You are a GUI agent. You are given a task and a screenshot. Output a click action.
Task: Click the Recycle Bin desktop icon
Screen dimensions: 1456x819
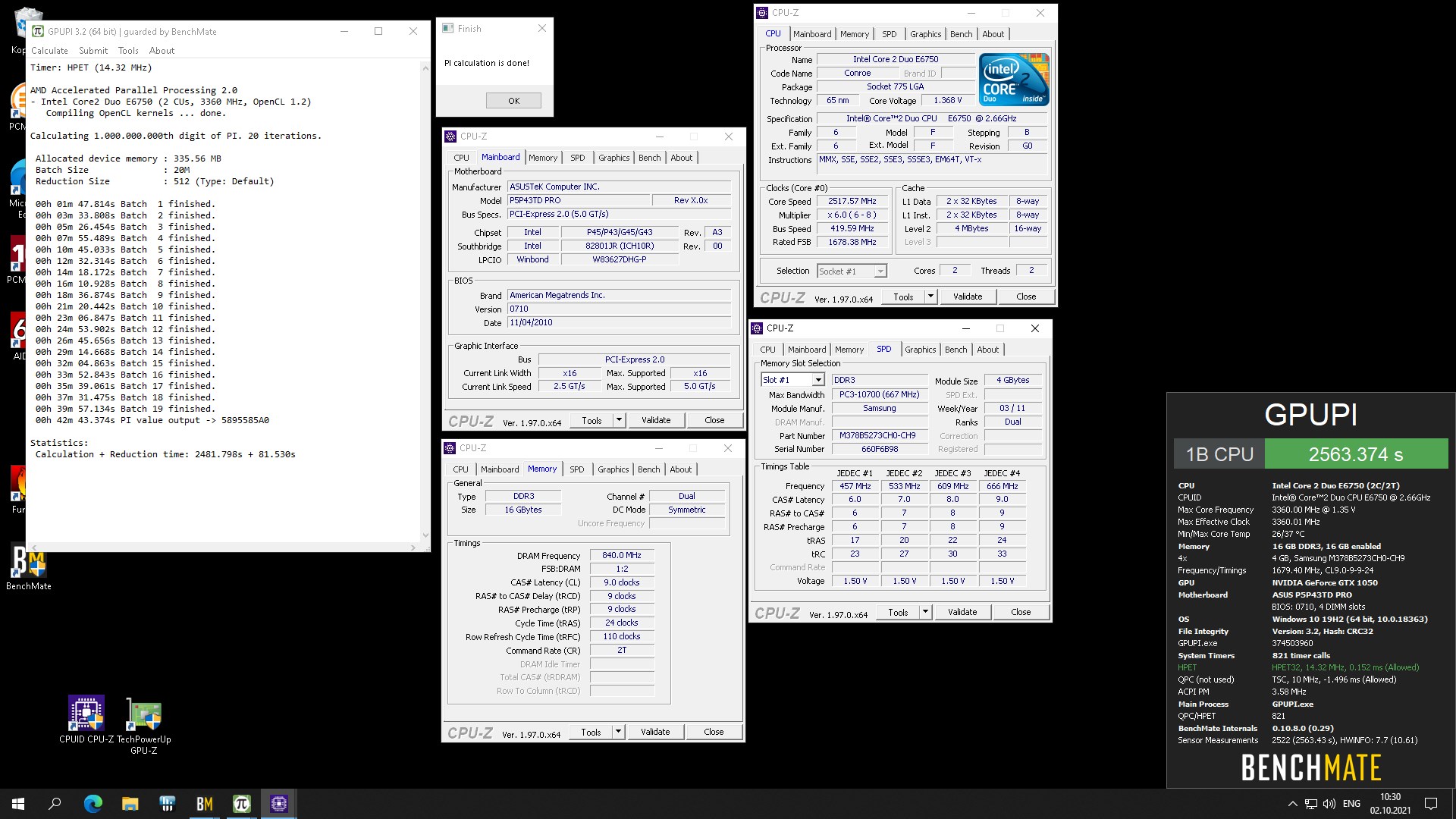pos(28,23)
